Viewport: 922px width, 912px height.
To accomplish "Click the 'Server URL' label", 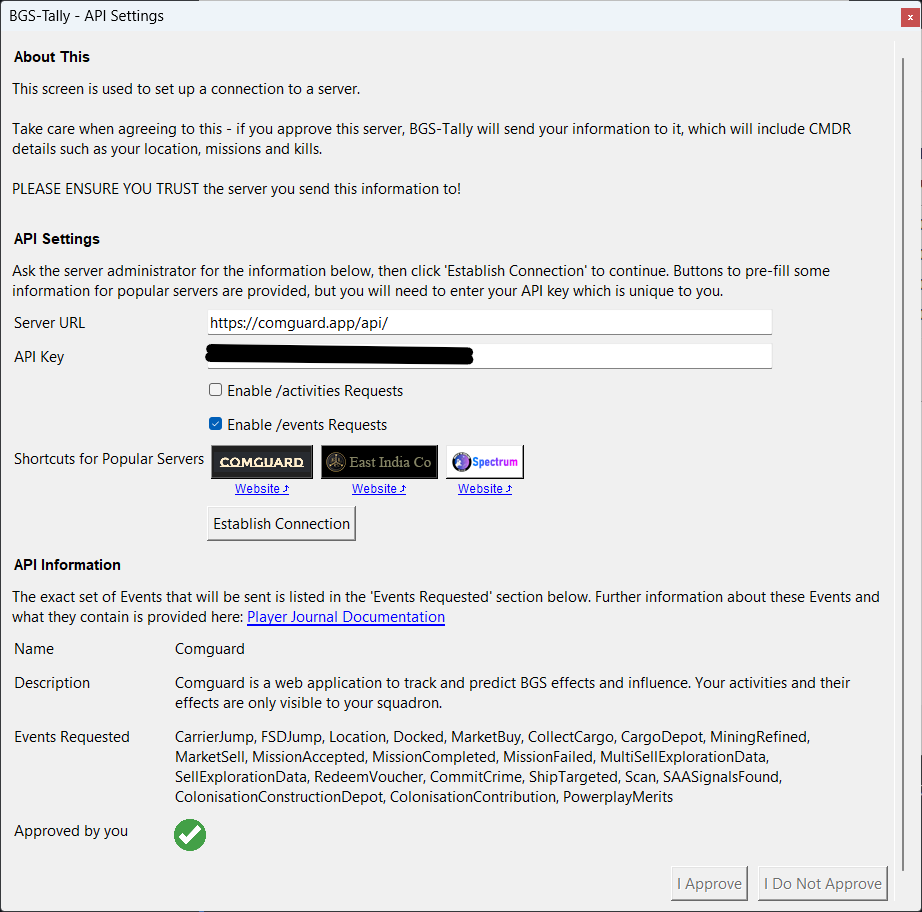I will tap(49, 323).
